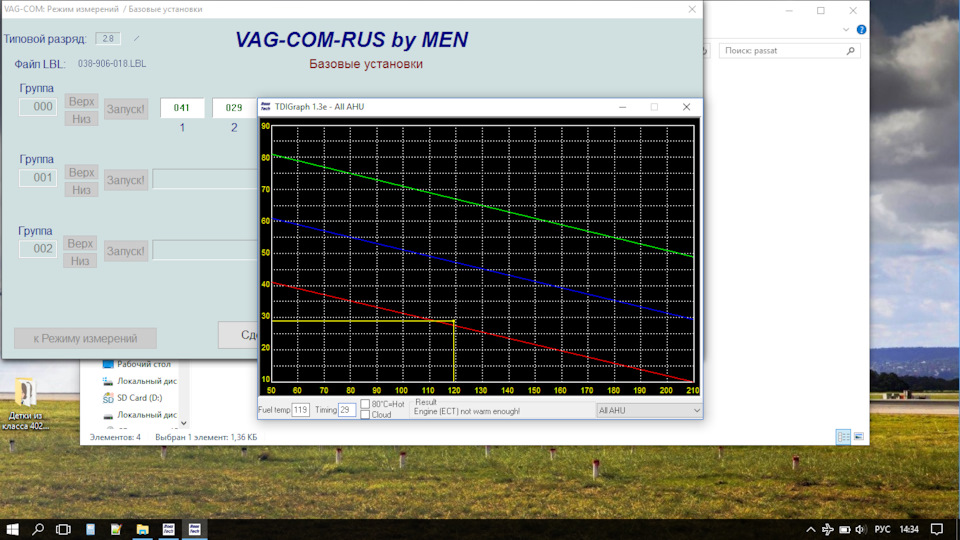
Task: Click group number field 002
Action: (x=38, y=249)
